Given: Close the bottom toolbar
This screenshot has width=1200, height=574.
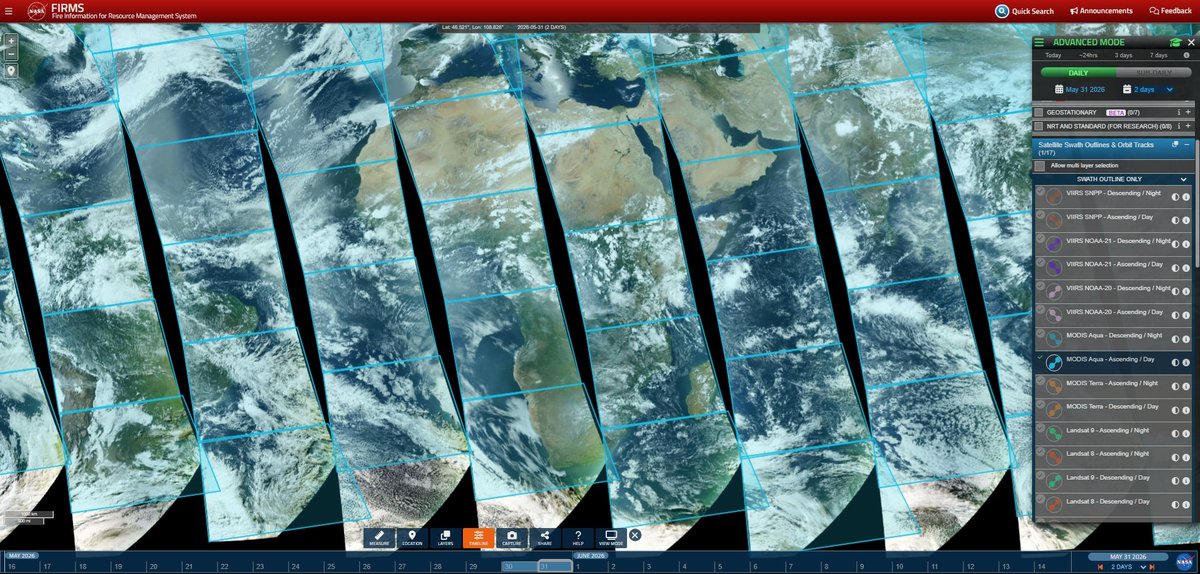Looking at the screenshot, I should pyautogui.click(x=635, y=535).
